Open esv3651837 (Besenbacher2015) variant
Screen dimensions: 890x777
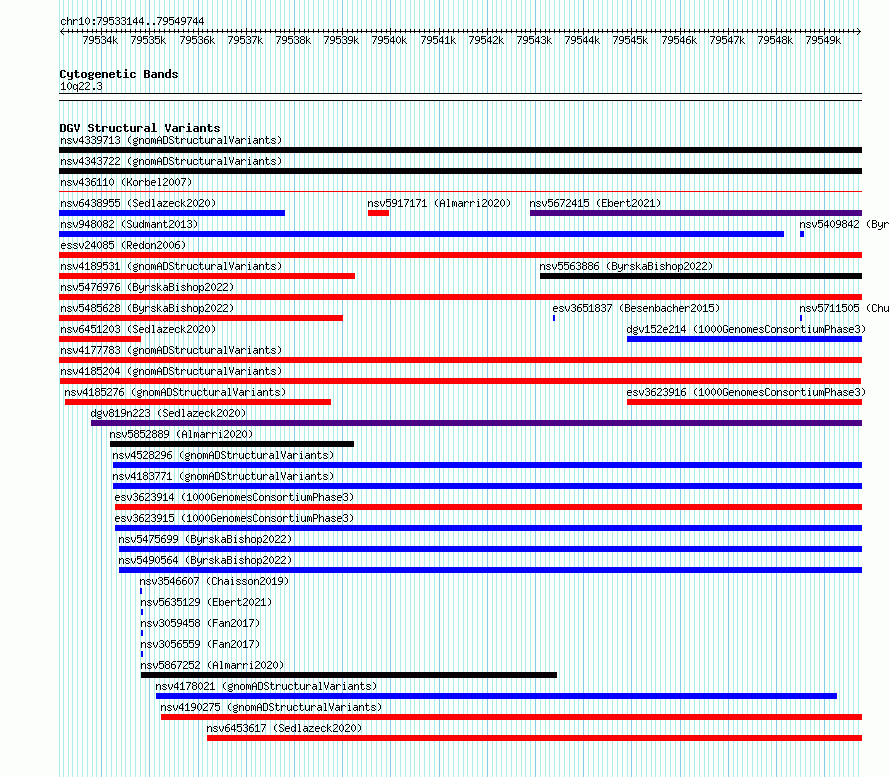[636, 308]
